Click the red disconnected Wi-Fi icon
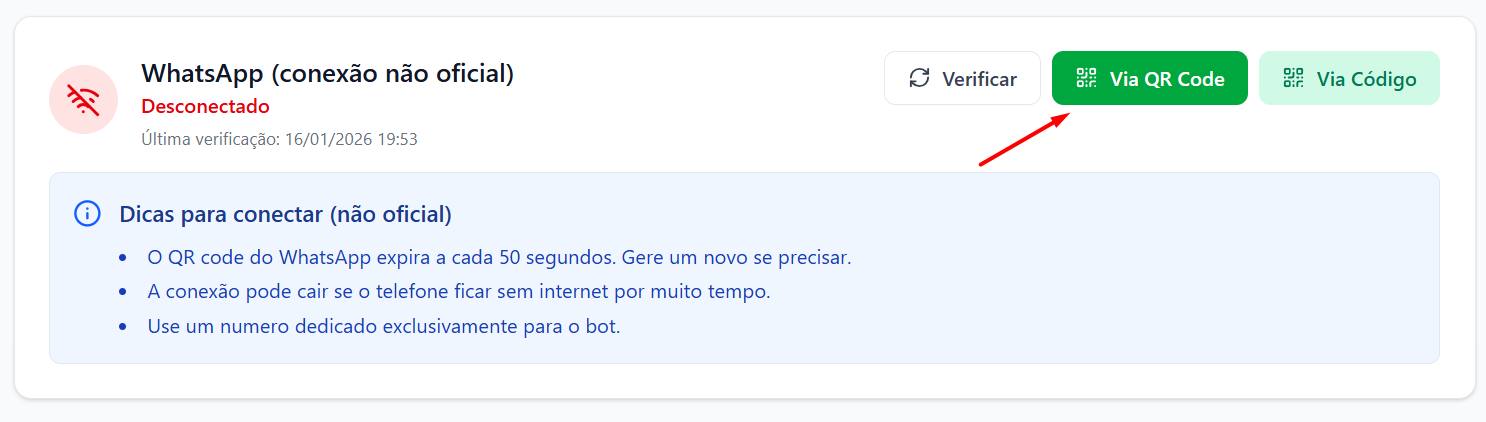1486x422 pixels. pos(83,99)
